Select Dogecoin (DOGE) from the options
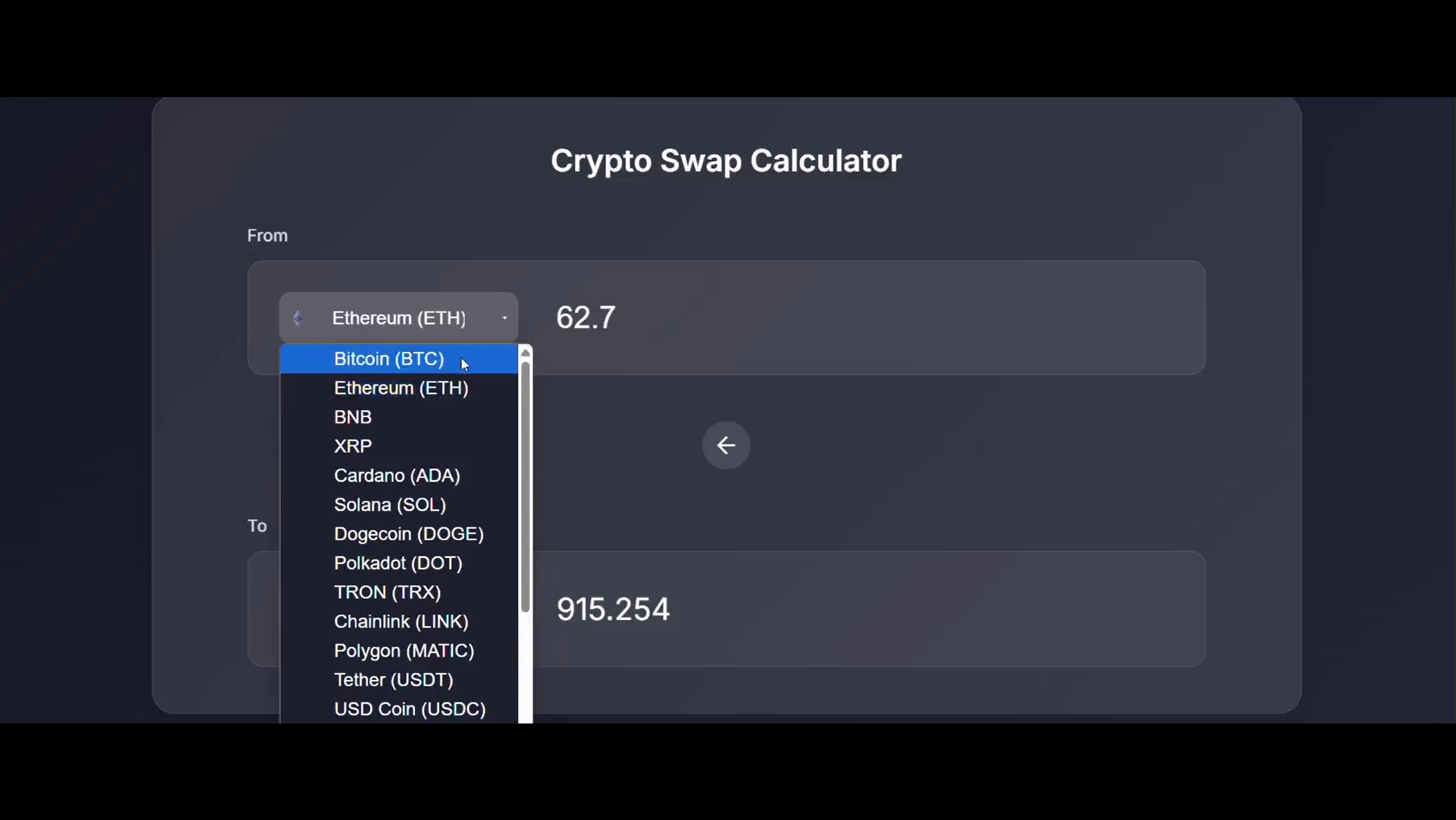1456x820 pixels. click(x=409, y=533)
